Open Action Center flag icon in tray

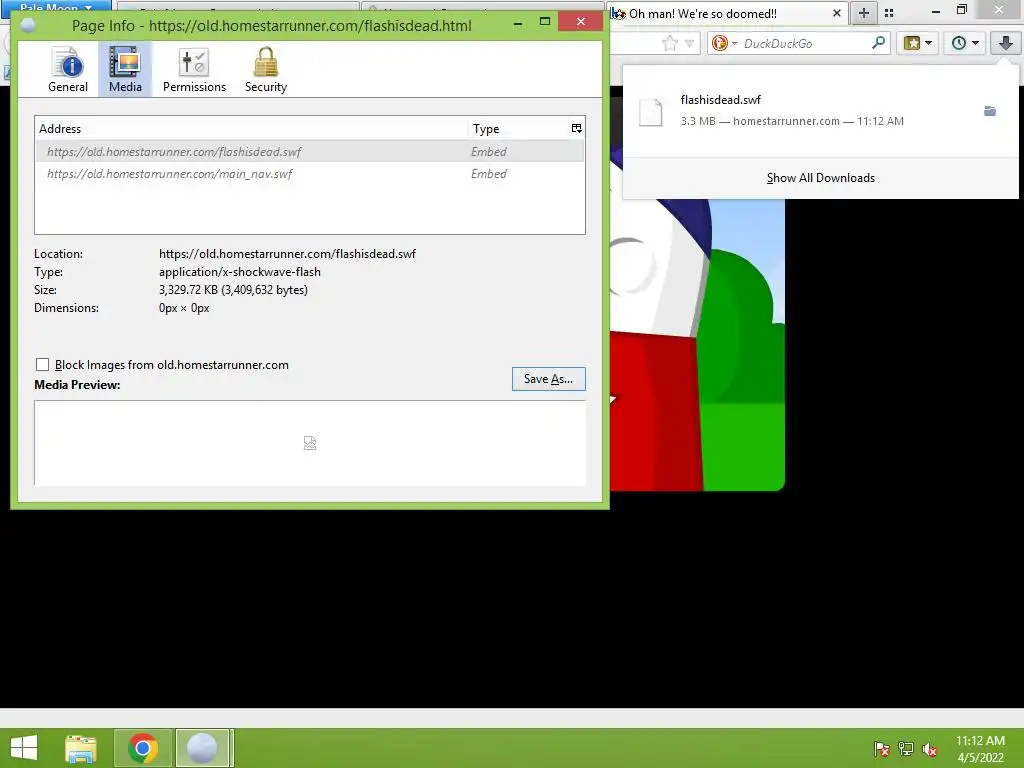point(881,749)
